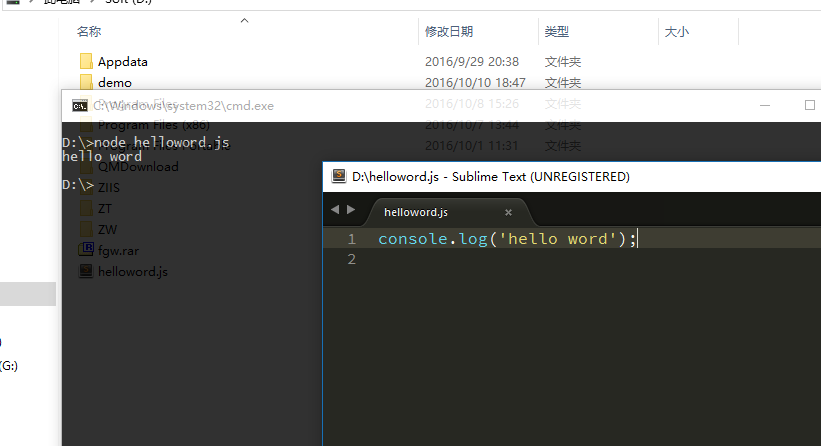Click the demo folder icon
Viewport: 821px width, 446px height.
(86, 83)
